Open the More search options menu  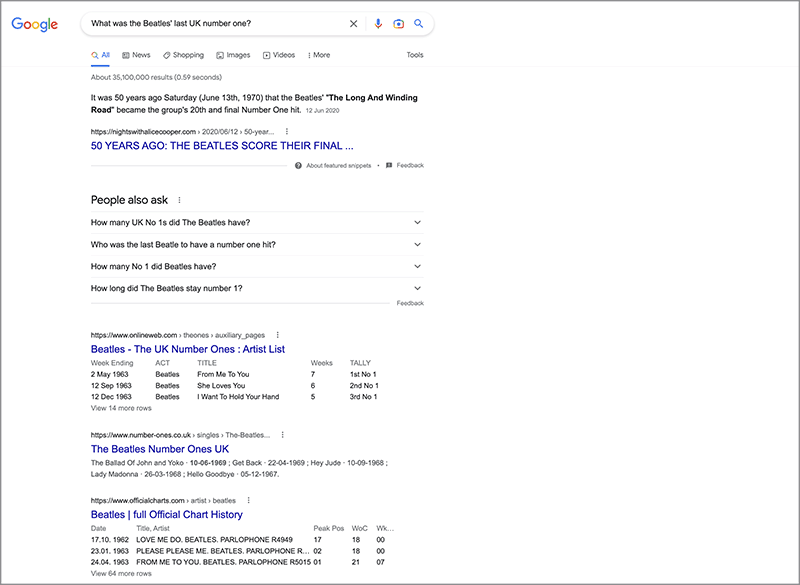pos(319,55)
